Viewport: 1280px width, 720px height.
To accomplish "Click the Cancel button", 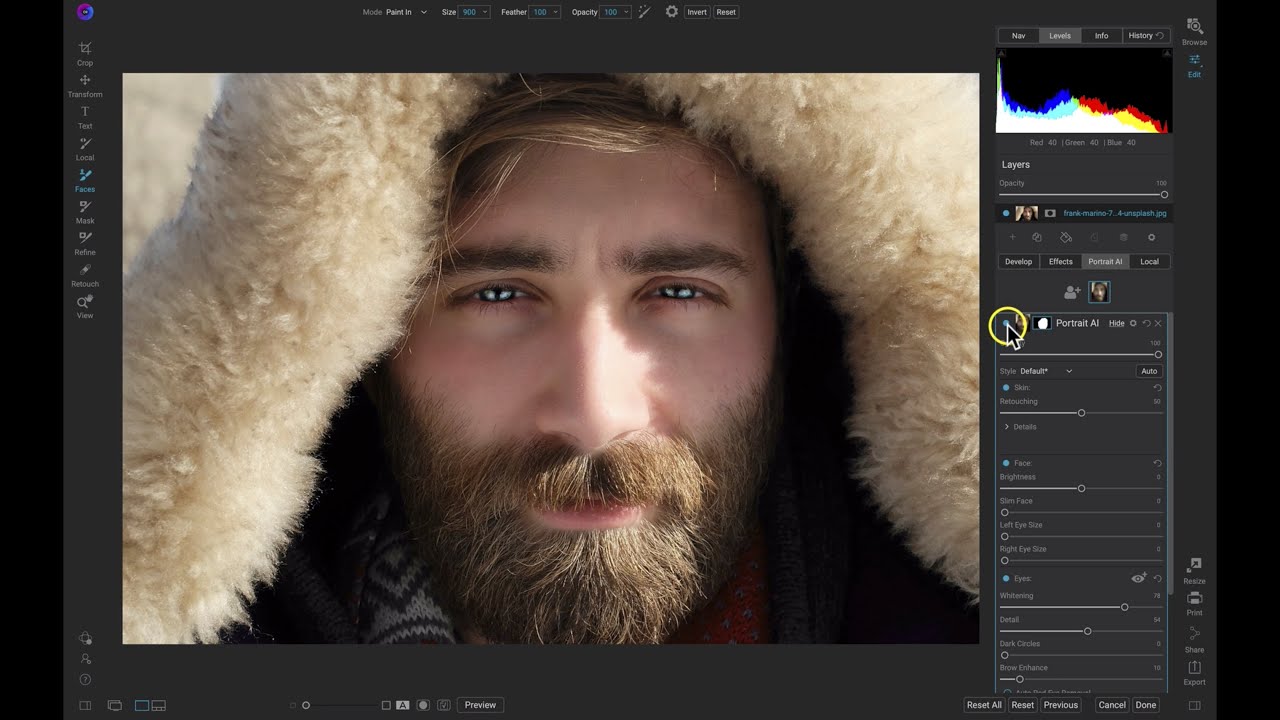I will tap(1112, 705).
